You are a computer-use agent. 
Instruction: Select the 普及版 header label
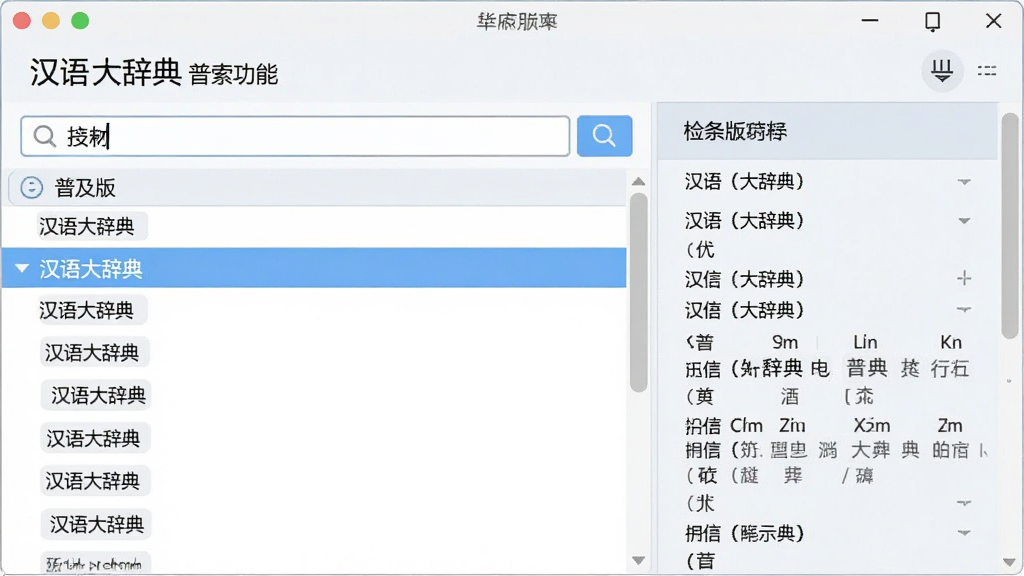85,188
